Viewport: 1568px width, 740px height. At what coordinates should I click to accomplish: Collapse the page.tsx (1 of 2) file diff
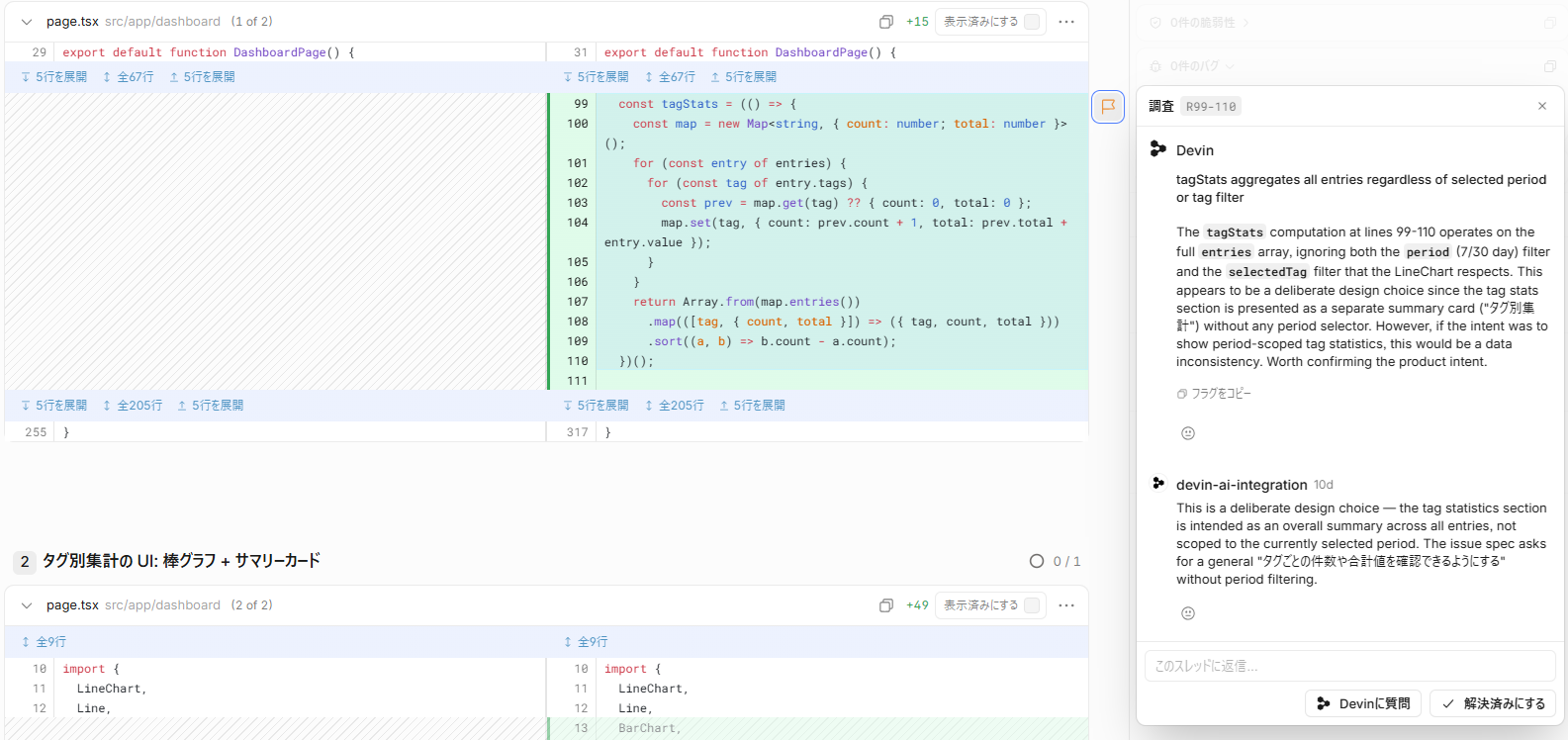point(27,22)
